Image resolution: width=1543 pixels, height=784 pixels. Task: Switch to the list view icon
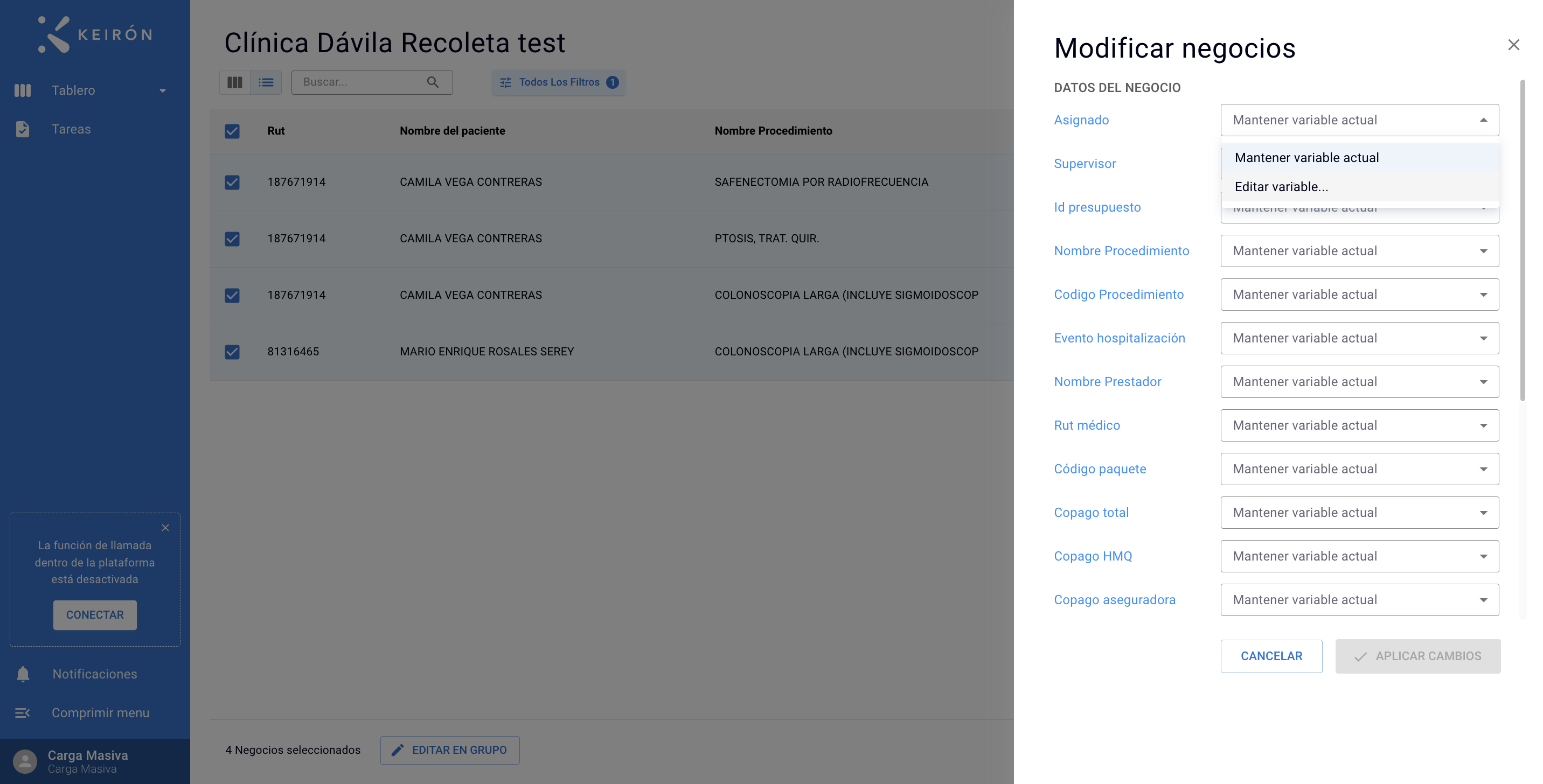coord(266,82)
